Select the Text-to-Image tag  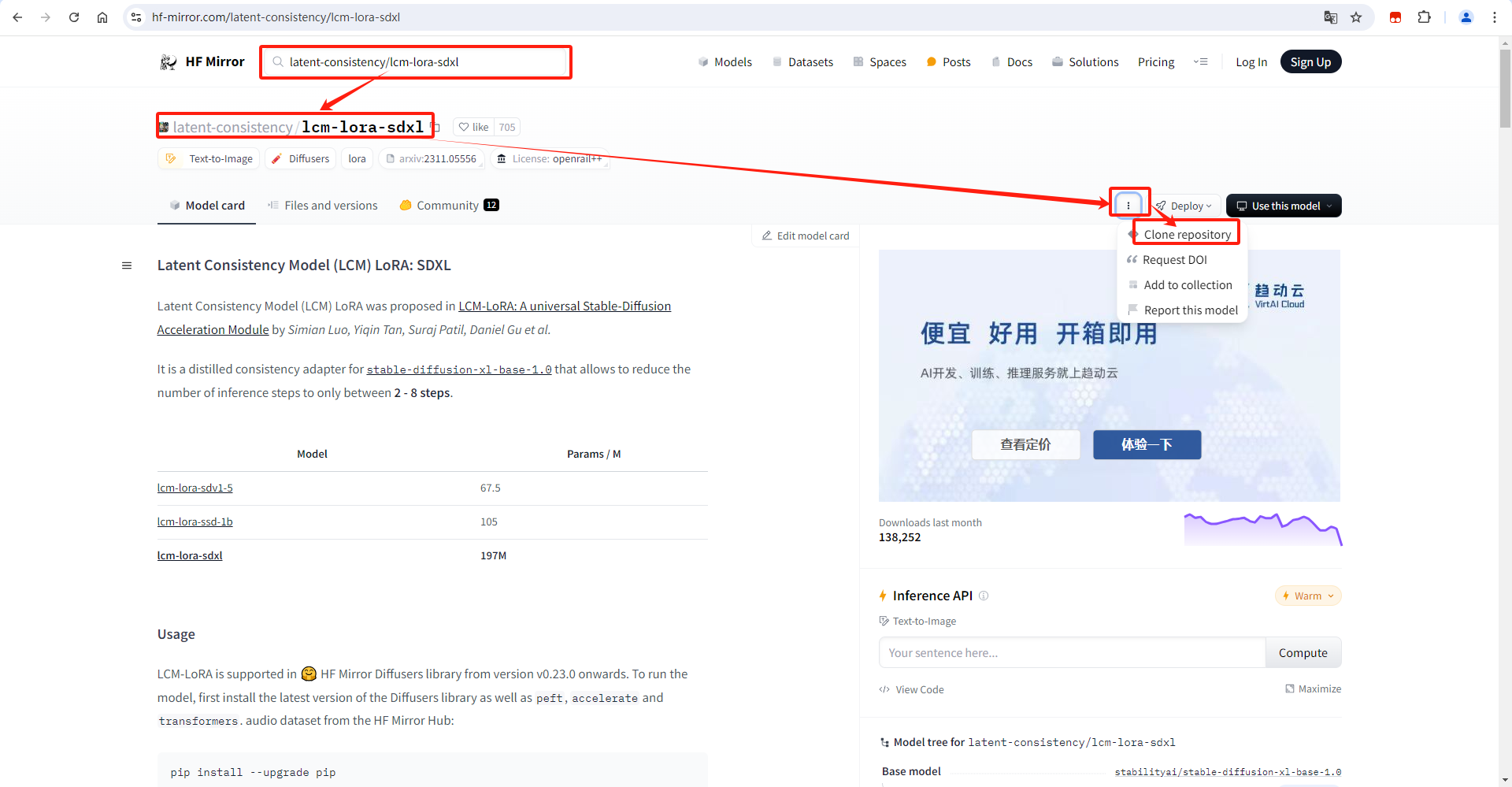pos(209,158)
